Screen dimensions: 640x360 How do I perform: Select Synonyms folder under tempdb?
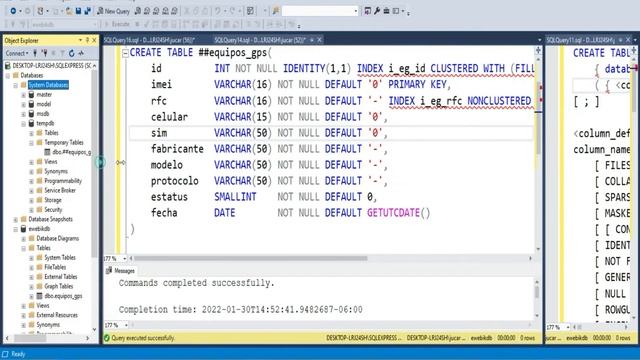(x=56, y=171)
